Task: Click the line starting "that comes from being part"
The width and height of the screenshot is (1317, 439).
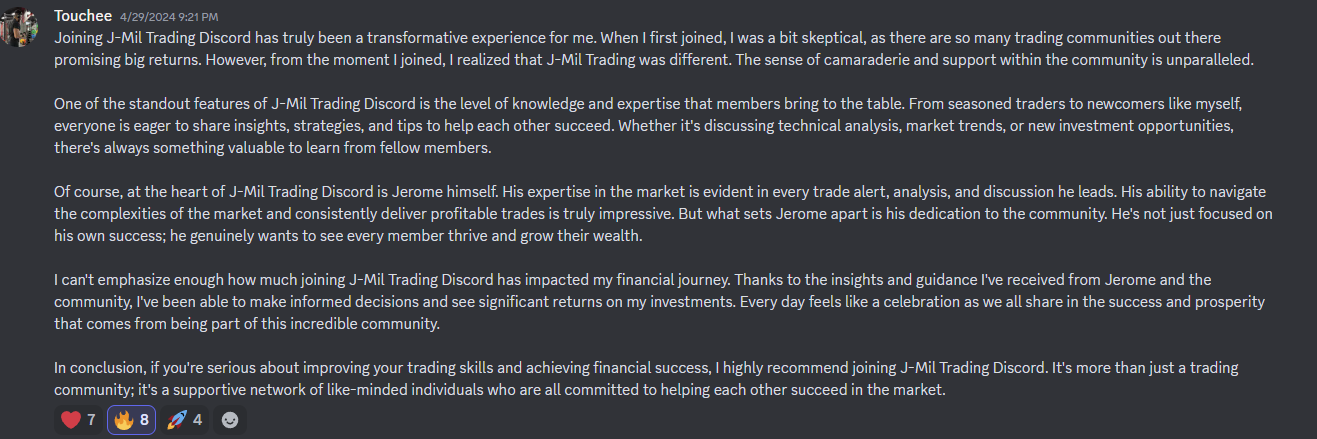Action: 247,324
